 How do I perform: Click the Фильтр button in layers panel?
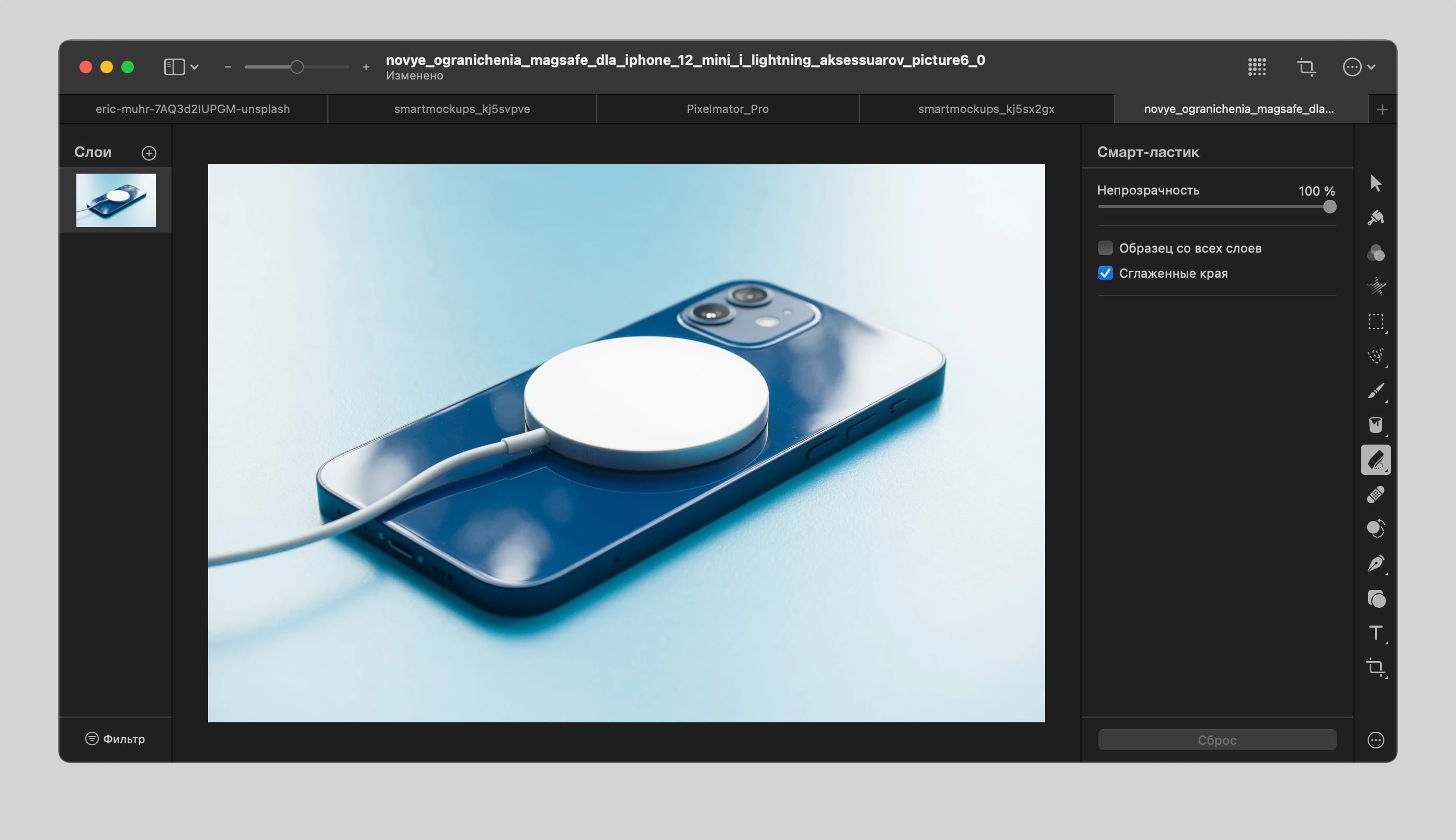pos(116,739)
